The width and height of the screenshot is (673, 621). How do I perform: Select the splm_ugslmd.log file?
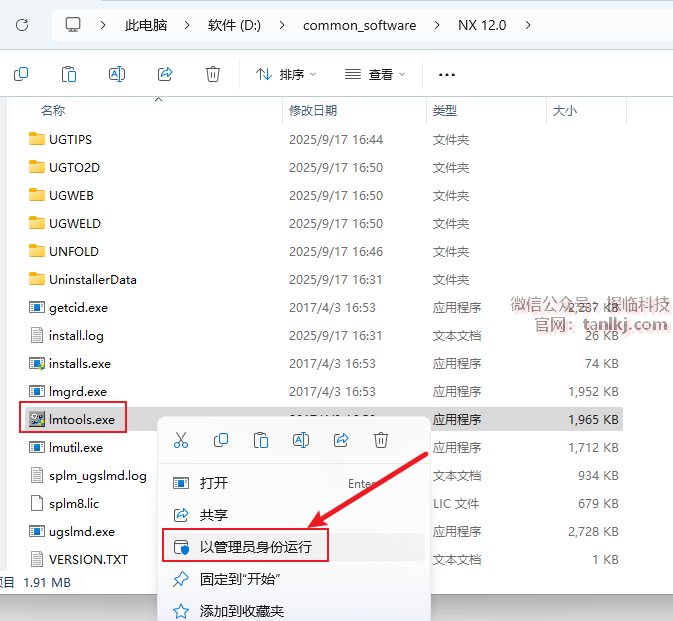89,476
